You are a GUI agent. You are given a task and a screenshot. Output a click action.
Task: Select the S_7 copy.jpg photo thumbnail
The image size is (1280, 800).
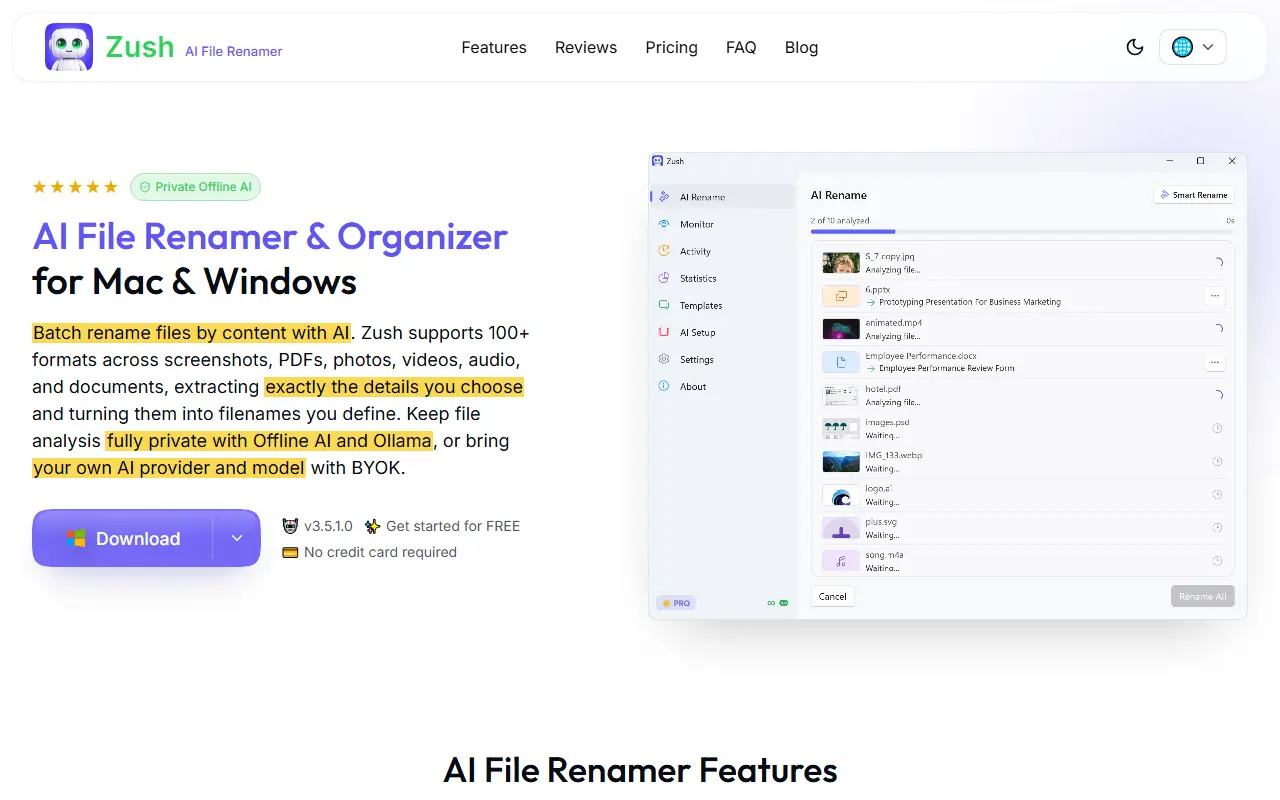click(x=841, y=262)
